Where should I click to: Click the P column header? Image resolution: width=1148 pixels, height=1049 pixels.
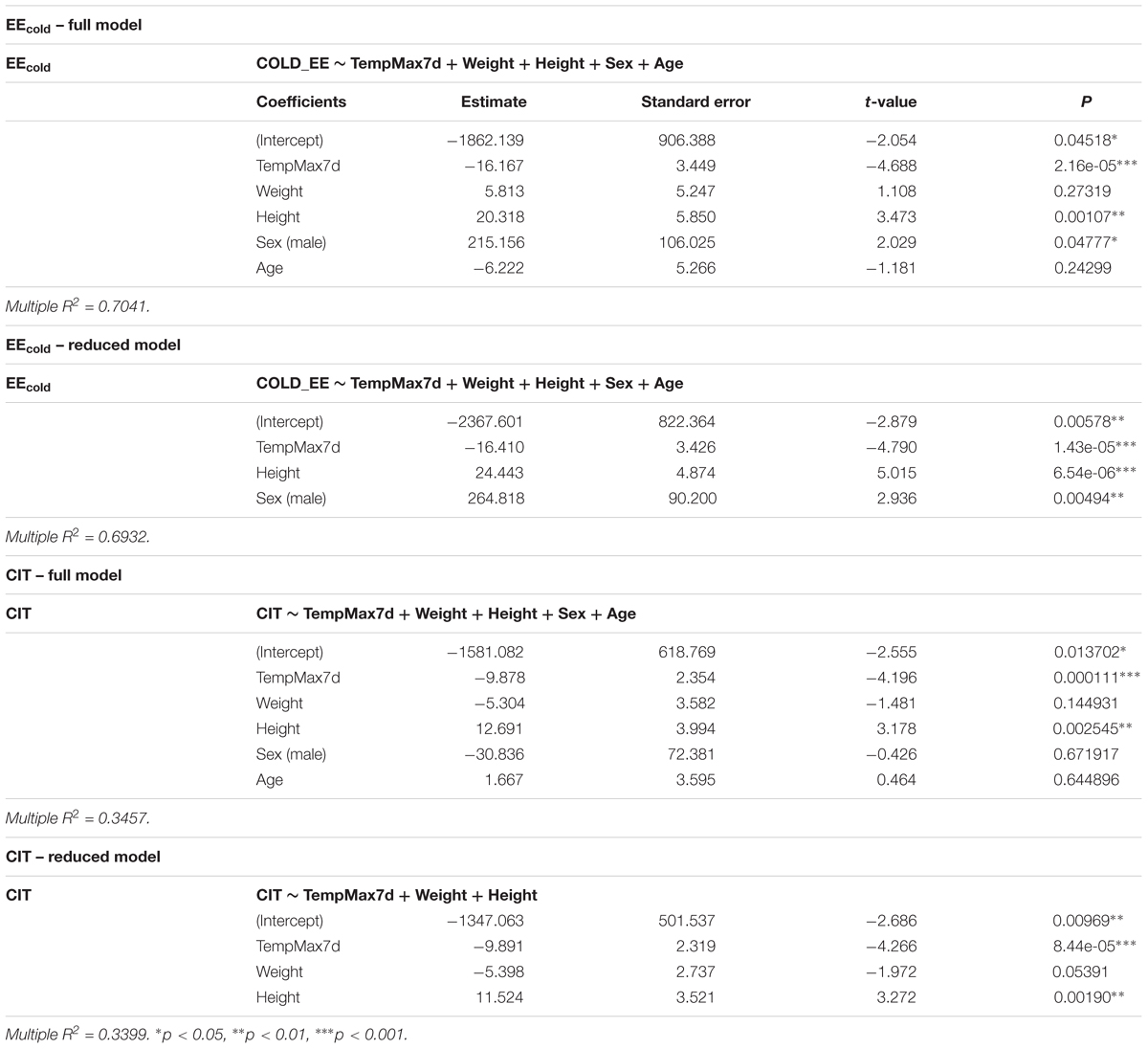[1086, 101]
